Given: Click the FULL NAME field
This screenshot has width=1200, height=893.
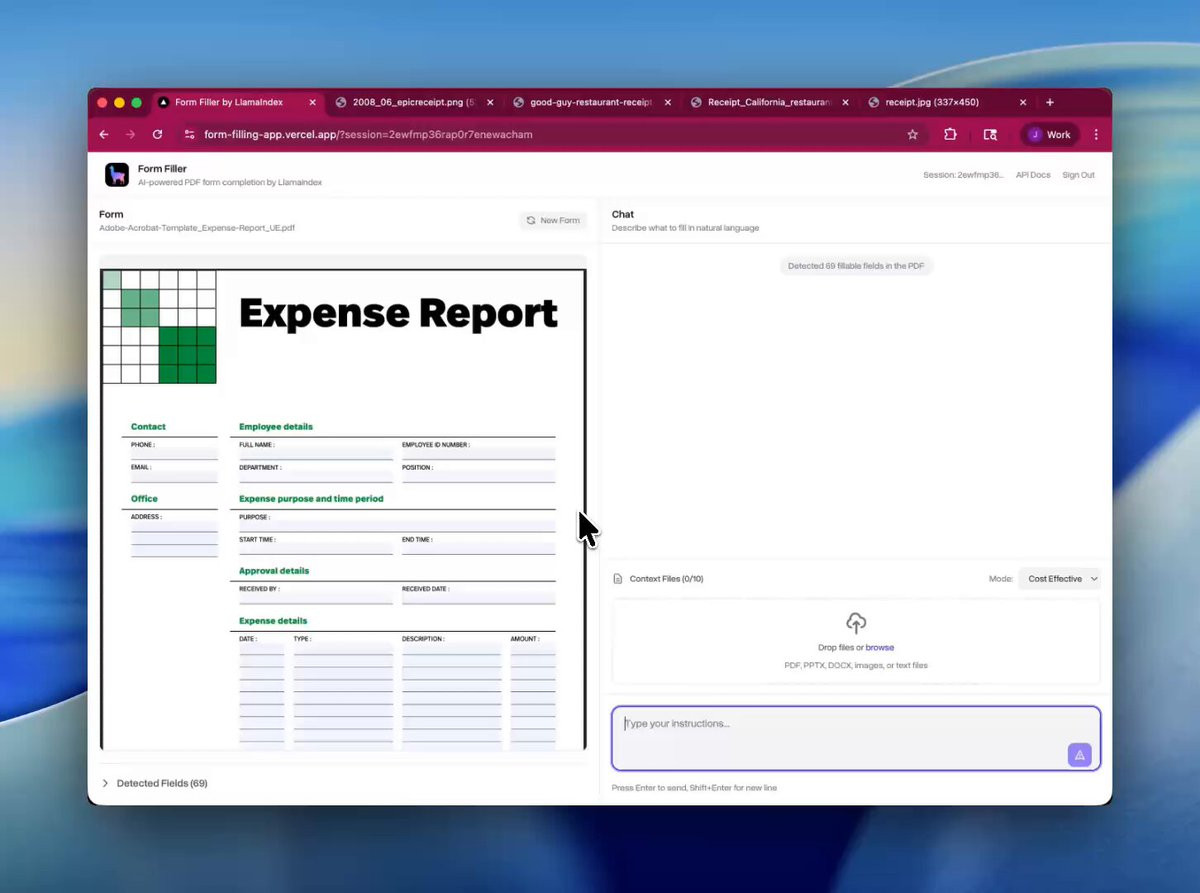Looking at the screenshot, I should [x=316, y=454].
